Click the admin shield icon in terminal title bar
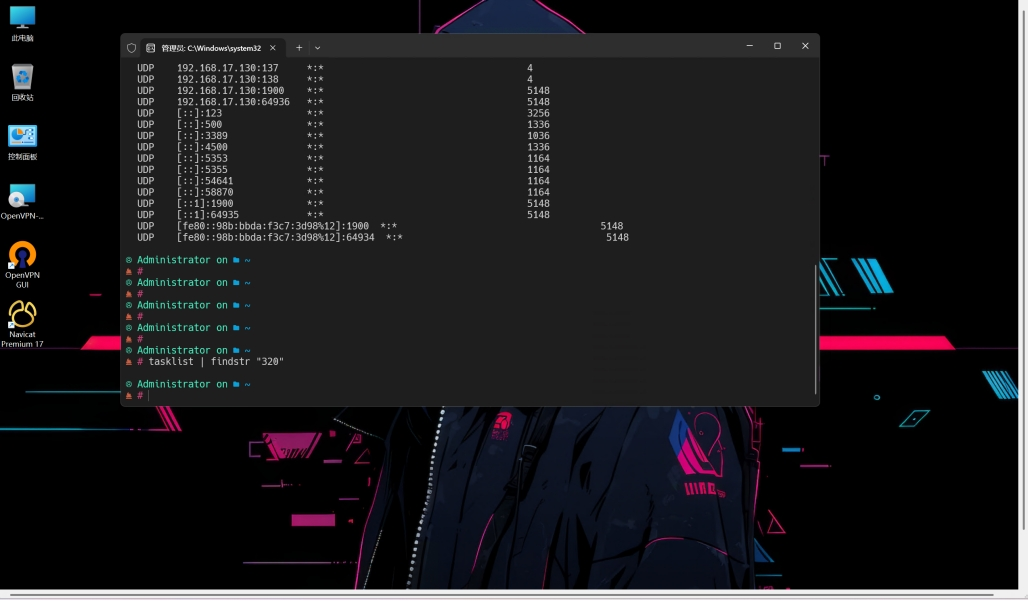Screen dimensions: 1028x601 131,47
